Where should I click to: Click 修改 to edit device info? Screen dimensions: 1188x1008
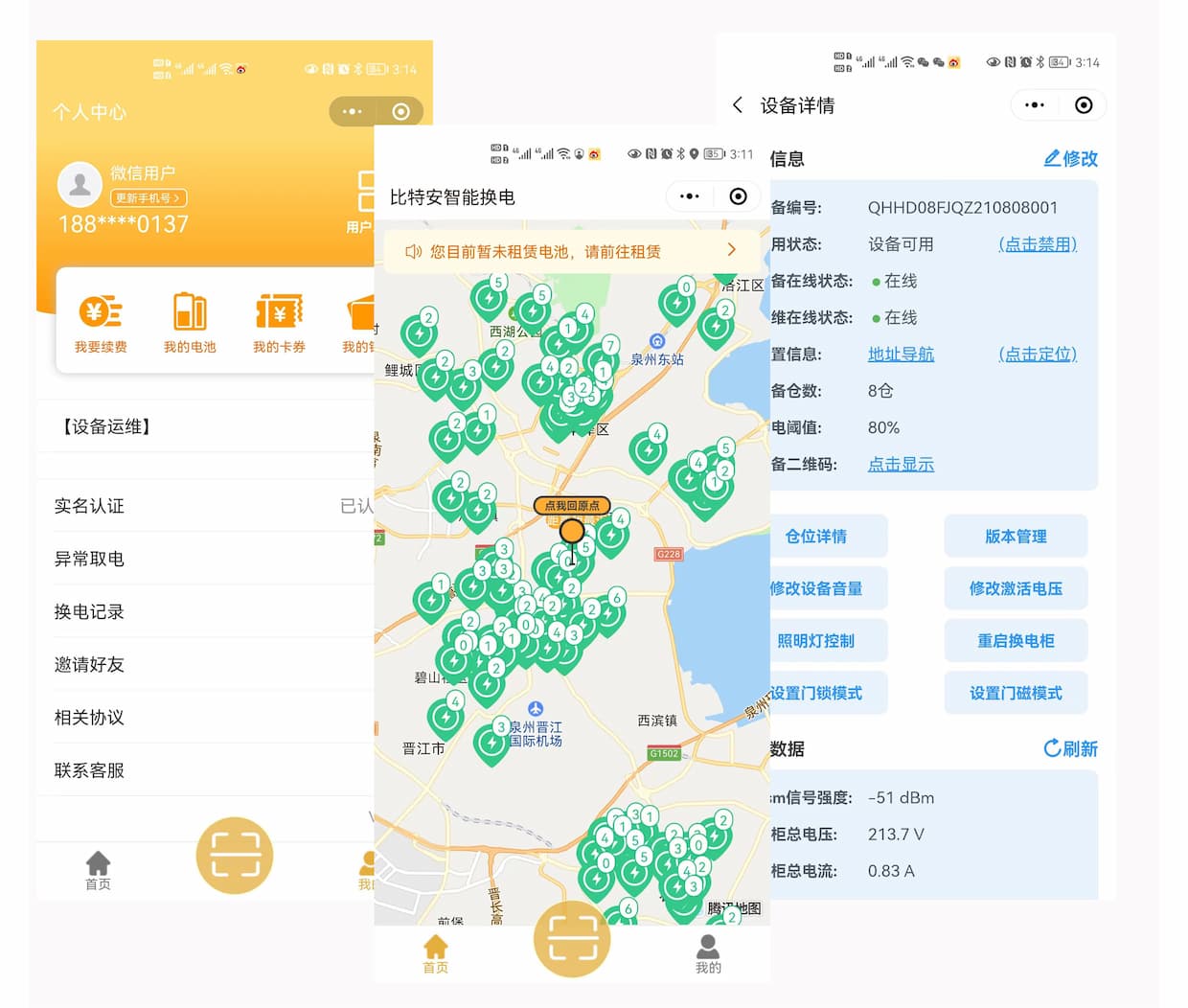1070,159
